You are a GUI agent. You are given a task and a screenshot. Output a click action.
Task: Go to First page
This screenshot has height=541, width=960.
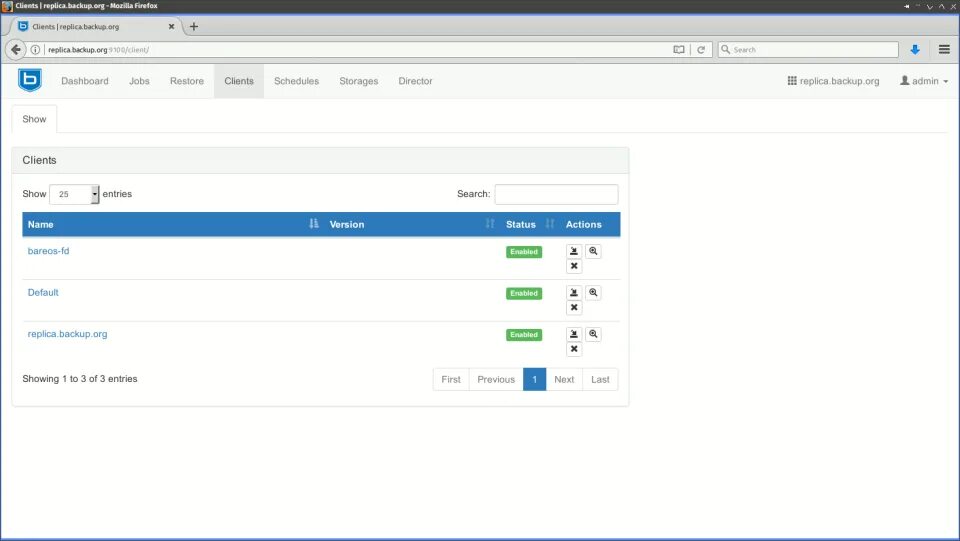click(451, 379)
